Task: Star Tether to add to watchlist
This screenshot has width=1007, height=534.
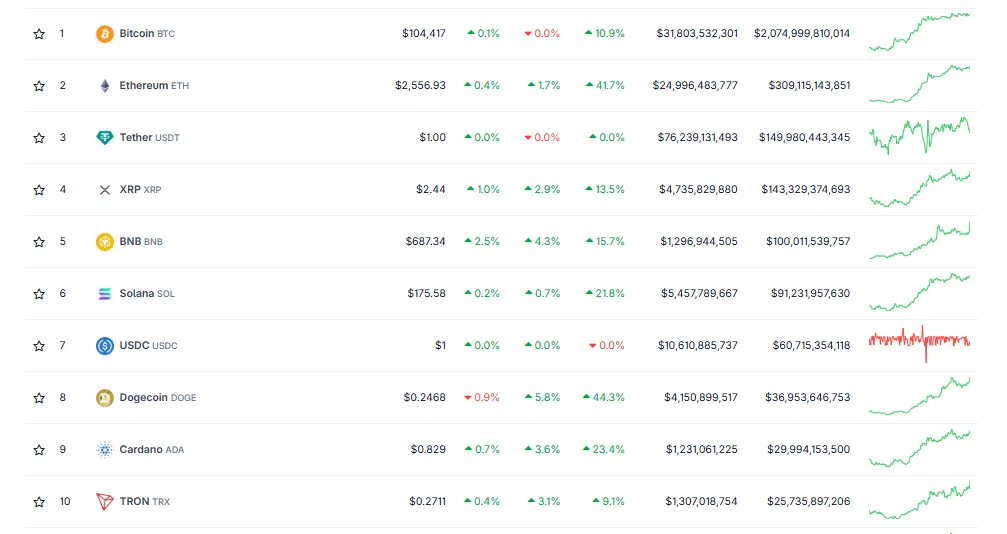Action: coord(39,138)
